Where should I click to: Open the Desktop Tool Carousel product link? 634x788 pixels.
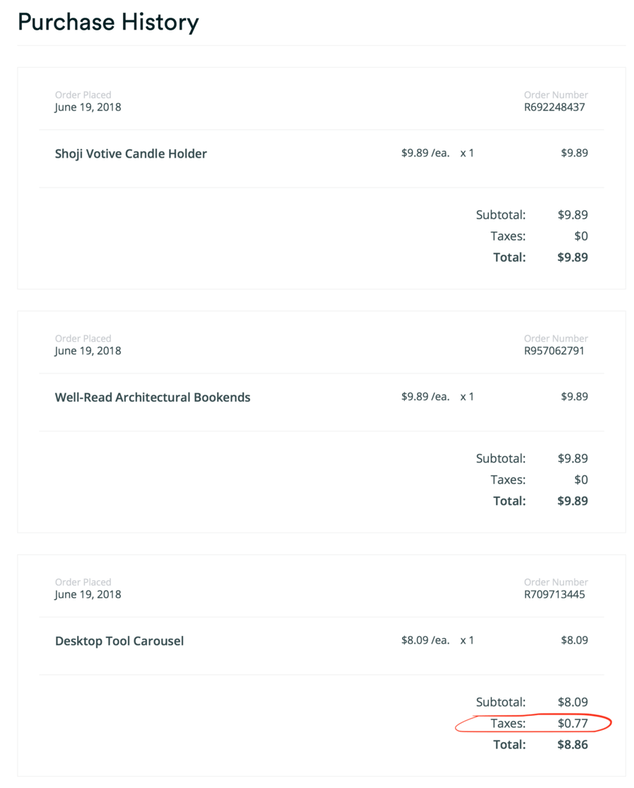pos(119,641)
